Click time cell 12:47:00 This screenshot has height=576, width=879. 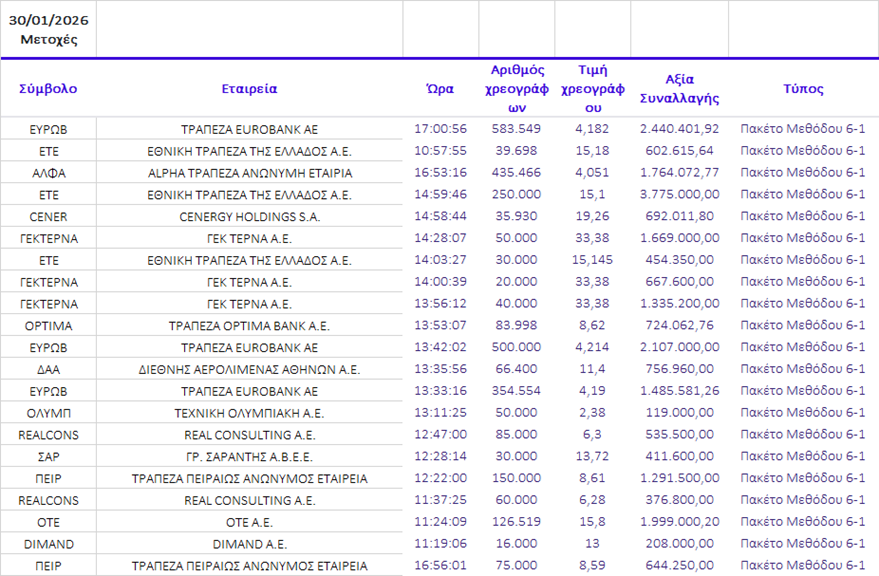440,435
